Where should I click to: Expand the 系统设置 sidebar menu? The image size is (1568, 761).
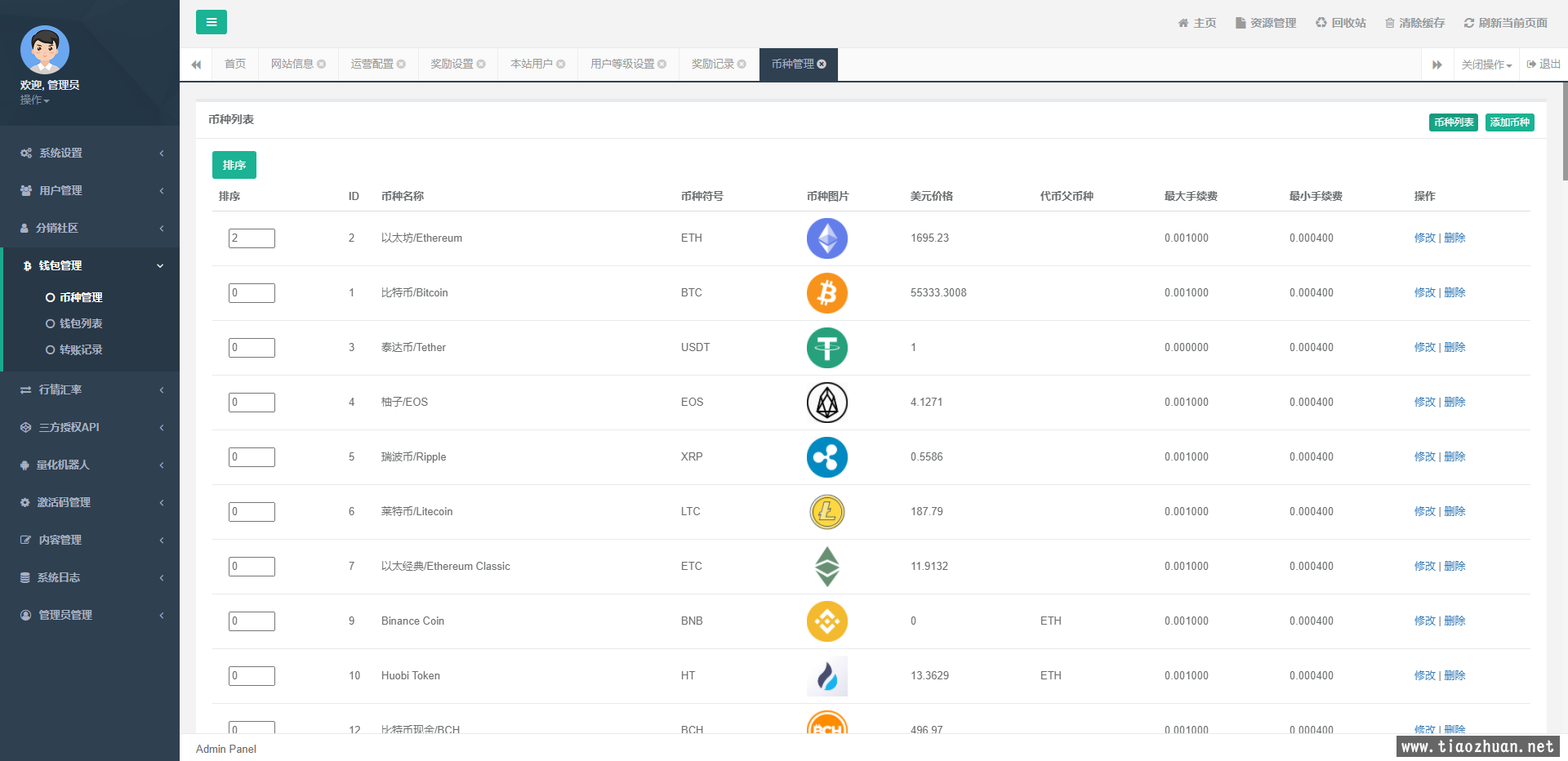(x=90, y=153)
